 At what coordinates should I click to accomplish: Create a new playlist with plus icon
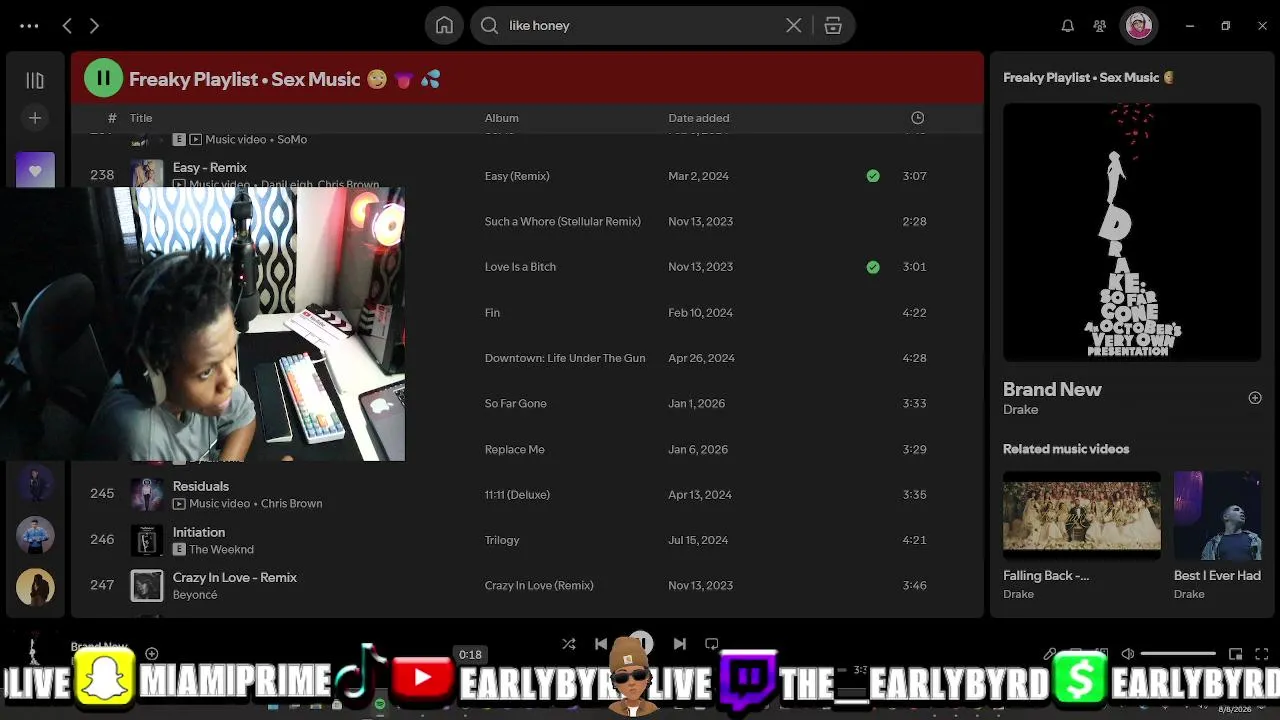[x=35, y=118]
